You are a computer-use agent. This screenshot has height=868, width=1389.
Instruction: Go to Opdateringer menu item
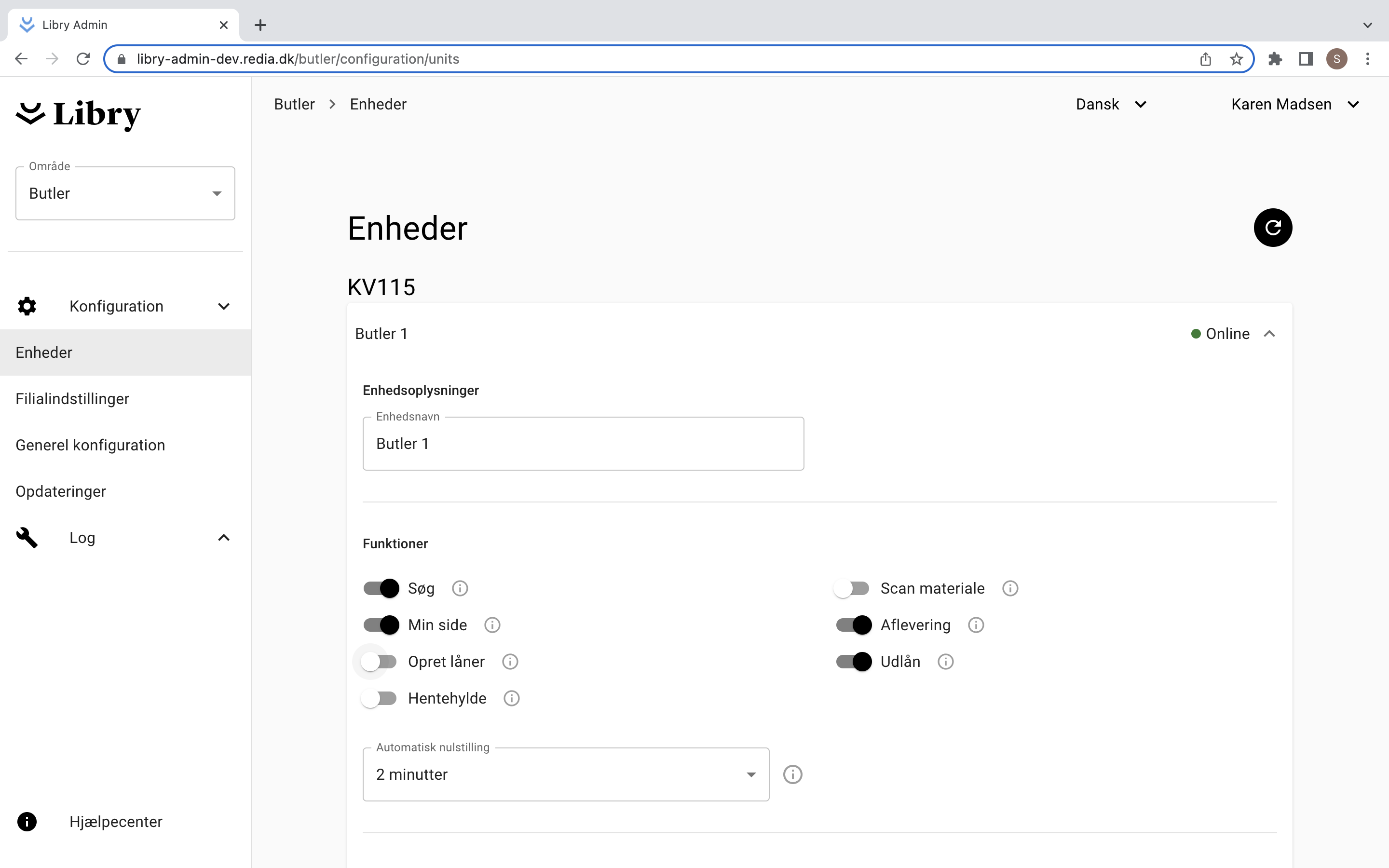click(61, 491)
